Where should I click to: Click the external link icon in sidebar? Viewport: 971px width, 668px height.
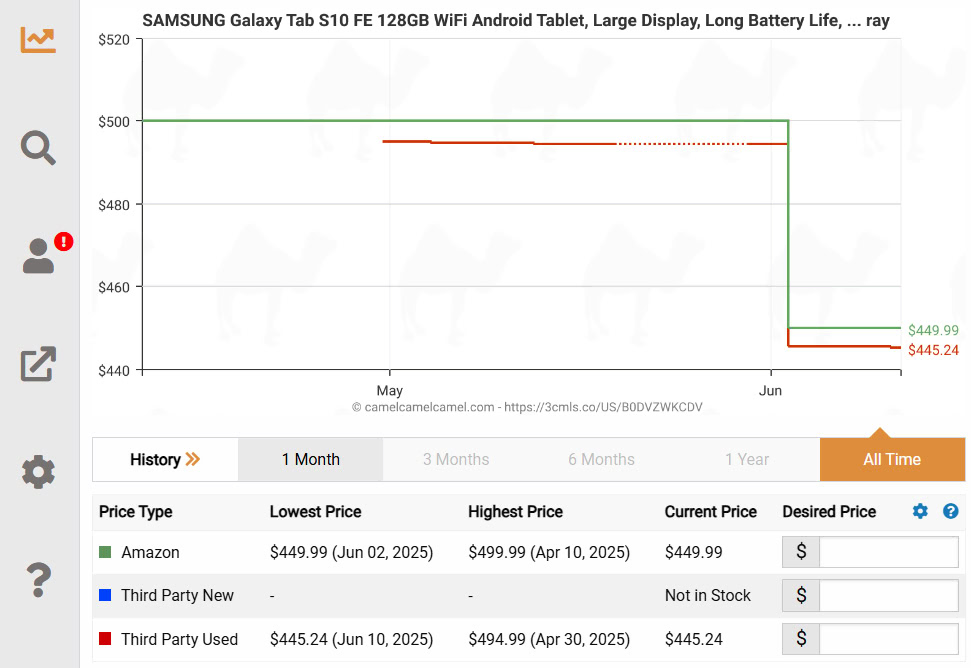point(39,364)
